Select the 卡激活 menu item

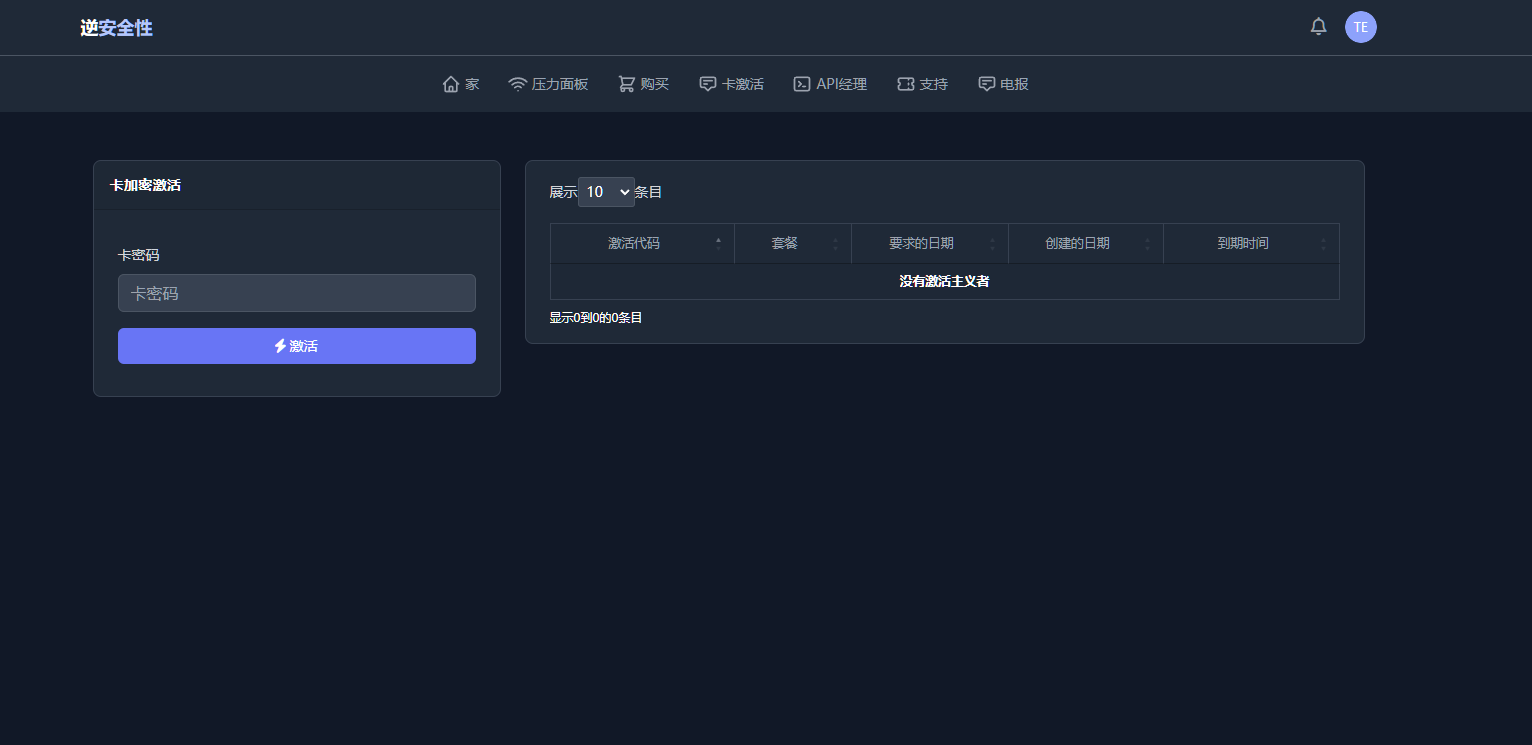731,84
